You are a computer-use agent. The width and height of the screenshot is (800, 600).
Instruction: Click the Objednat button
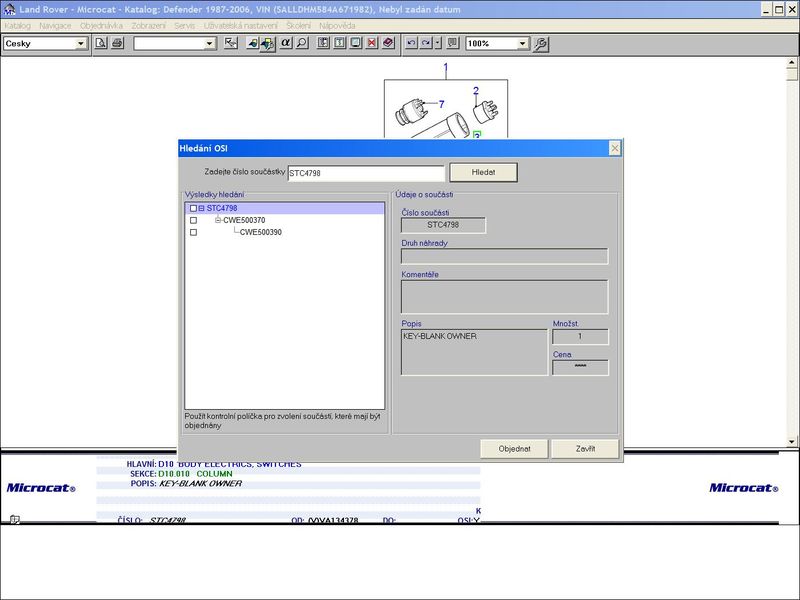tap(514, 449)
